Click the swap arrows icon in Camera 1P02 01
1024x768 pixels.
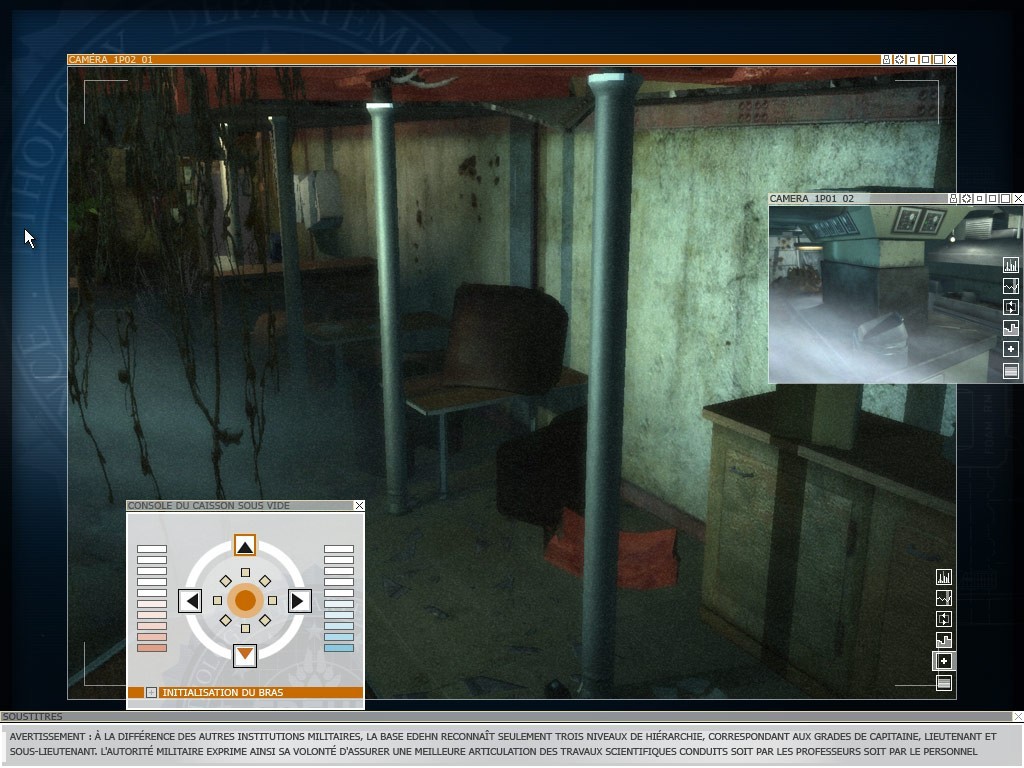pyautogui.click(x=944, y=619)
